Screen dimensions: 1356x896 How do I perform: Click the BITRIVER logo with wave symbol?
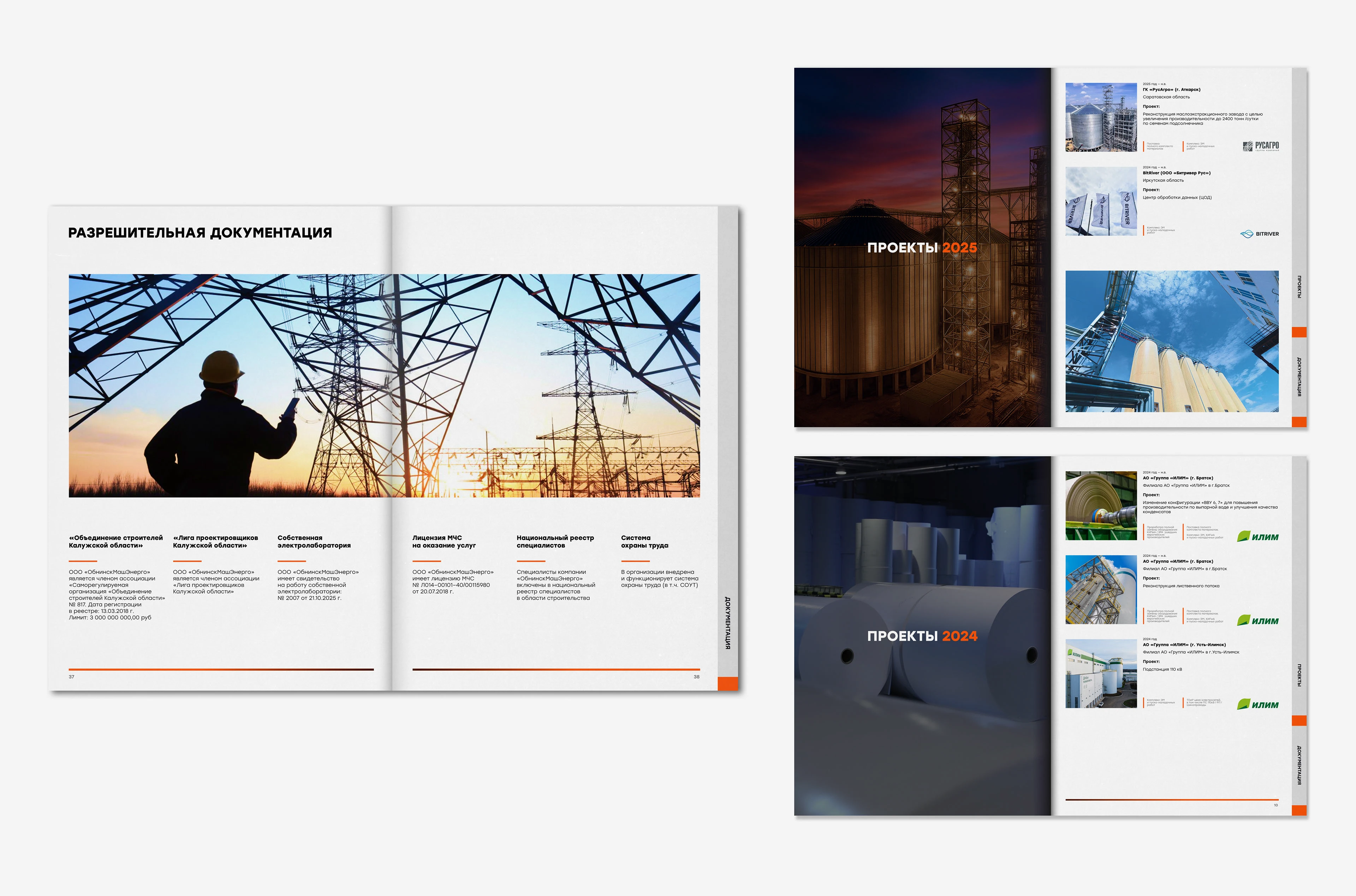[x=1260, y=234]
